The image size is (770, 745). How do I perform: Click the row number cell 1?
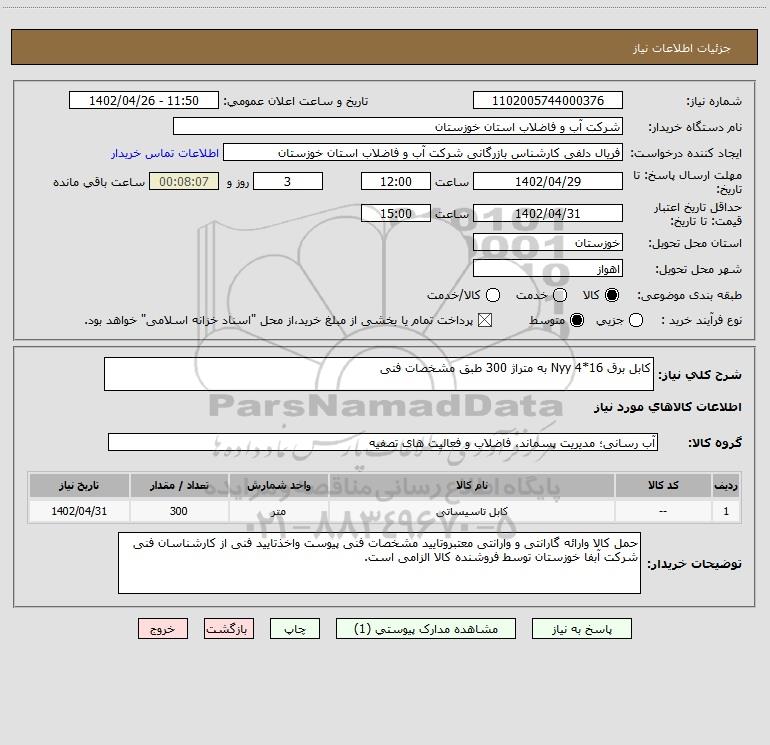(x=726, y=511)
